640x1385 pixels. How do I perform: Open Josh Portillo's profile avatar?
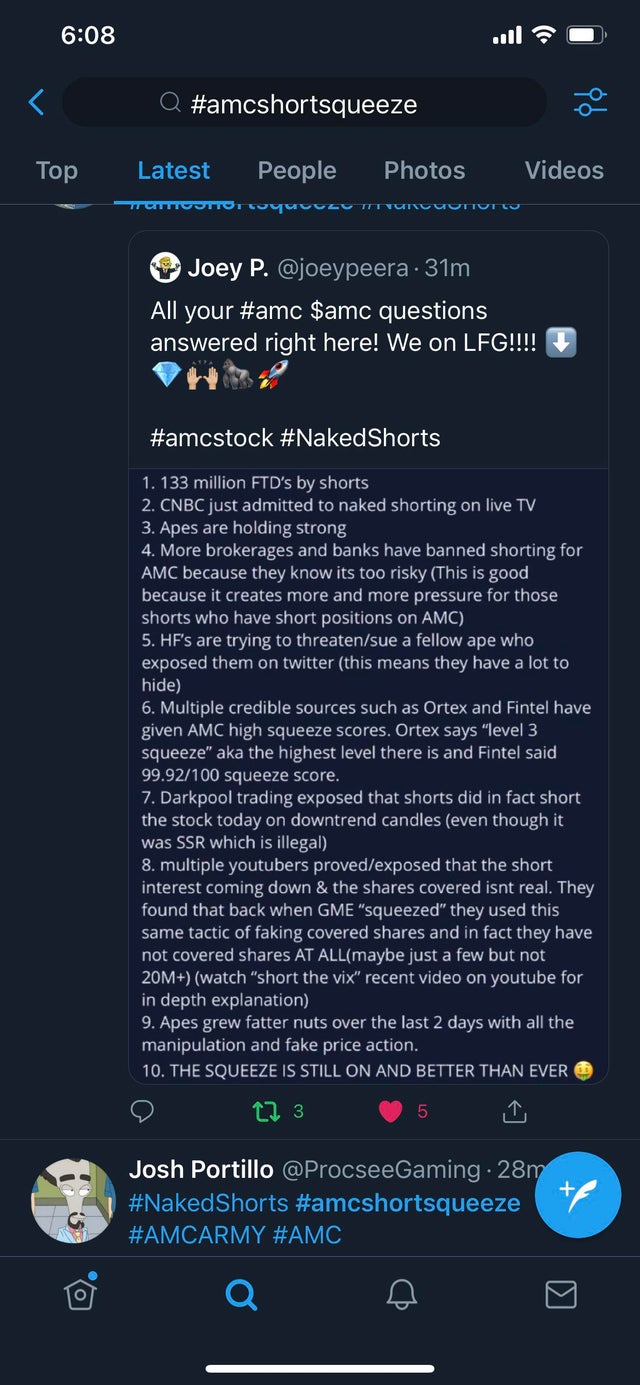pyautogui.click(x=73, y=1200)
